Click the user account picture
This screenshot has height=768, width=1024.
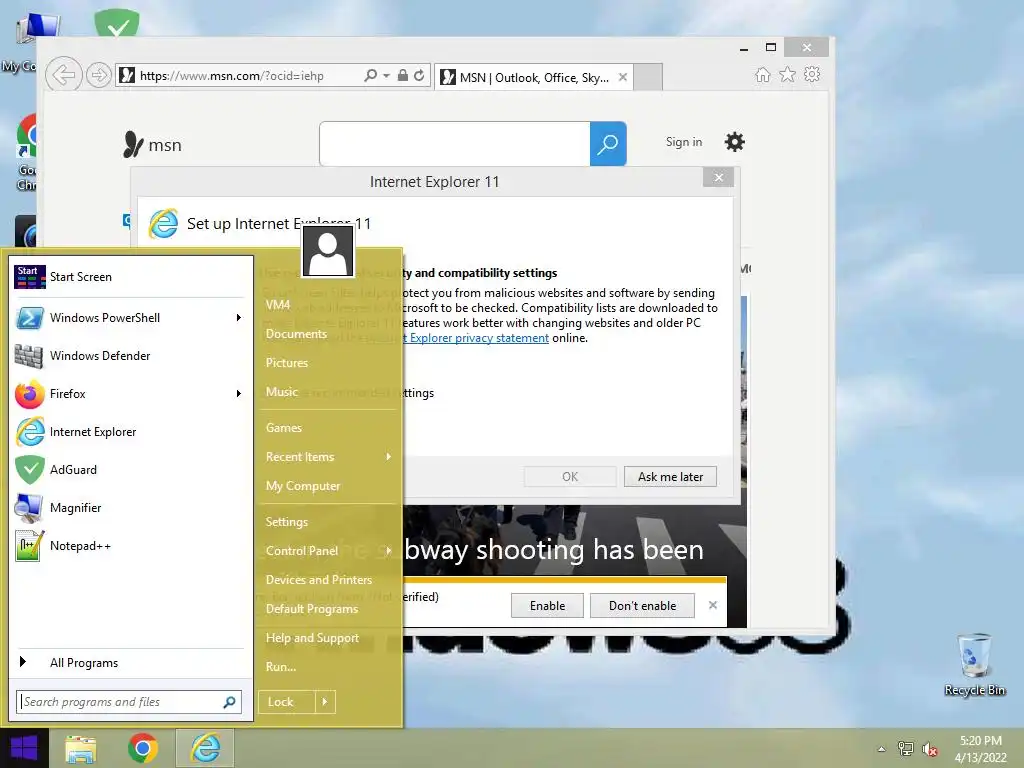328,251
